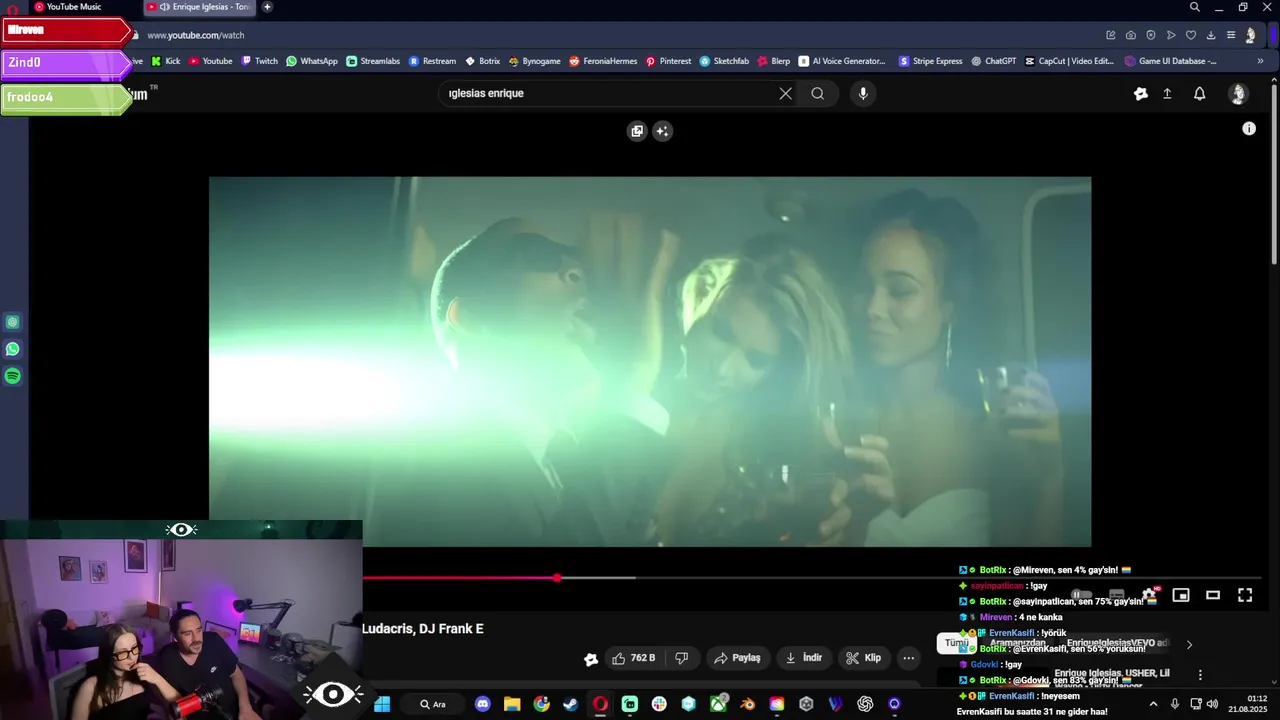Open Blender from the taskbar
The image size is (1280, 720).
(747, 704)
